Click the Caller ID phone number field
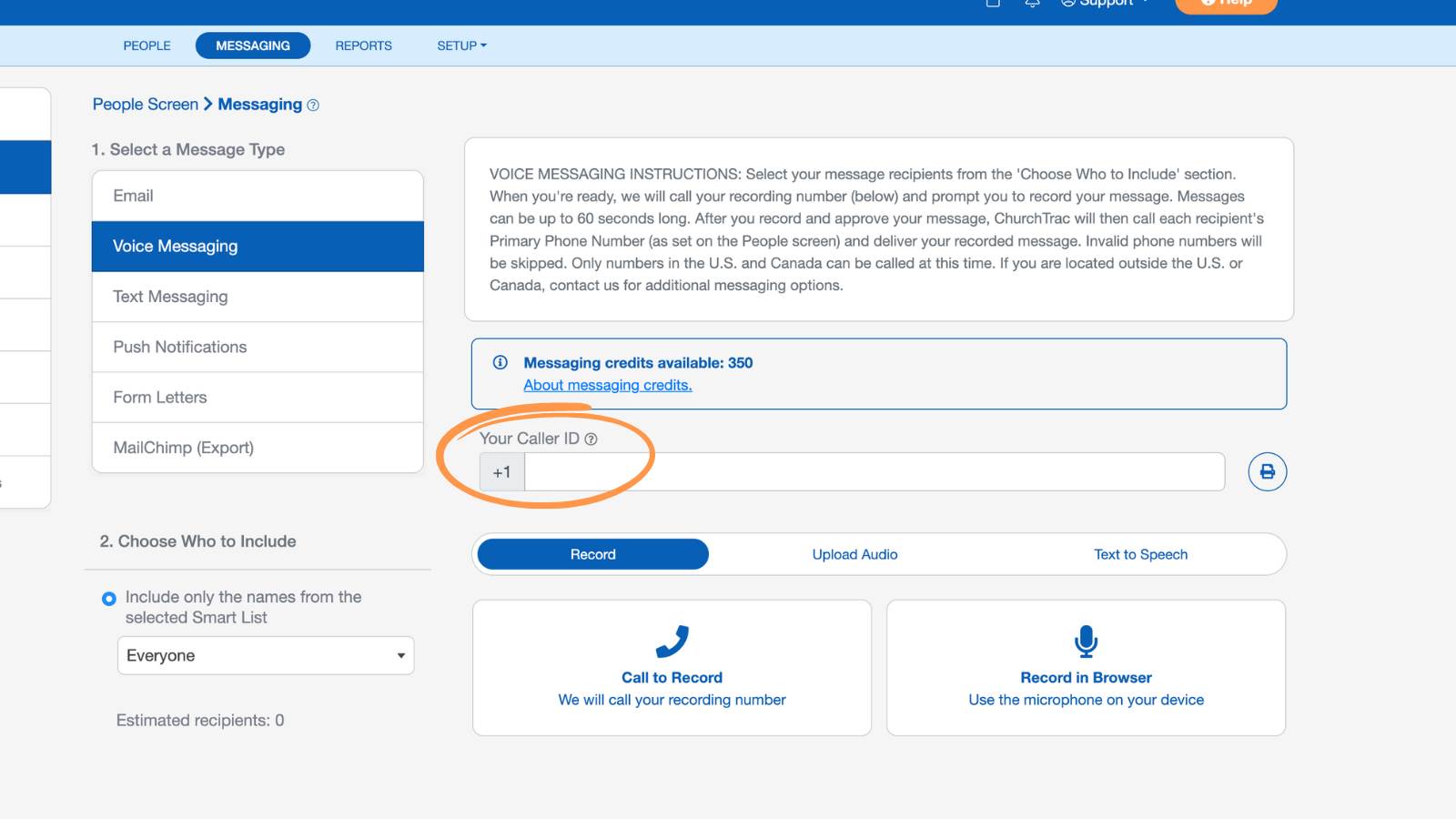The height and width of the screenshot is (819, 1456). click(x=875, y=472)
